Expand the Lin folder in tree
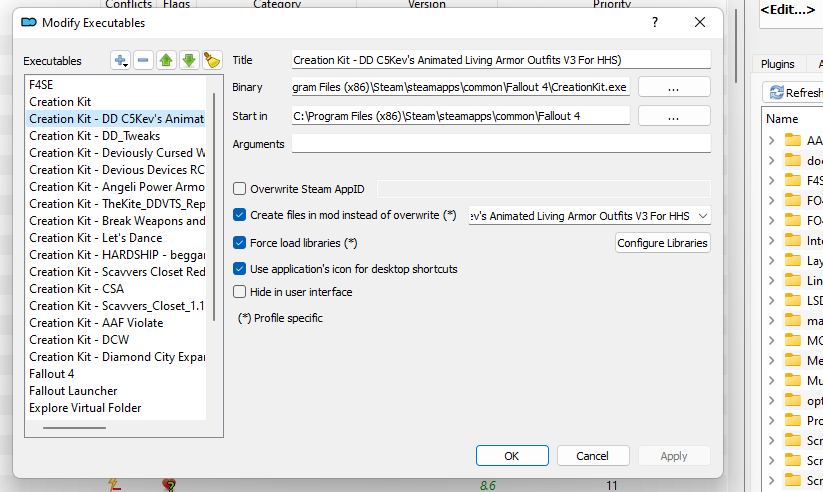The image size is (823, 492). 772,280
